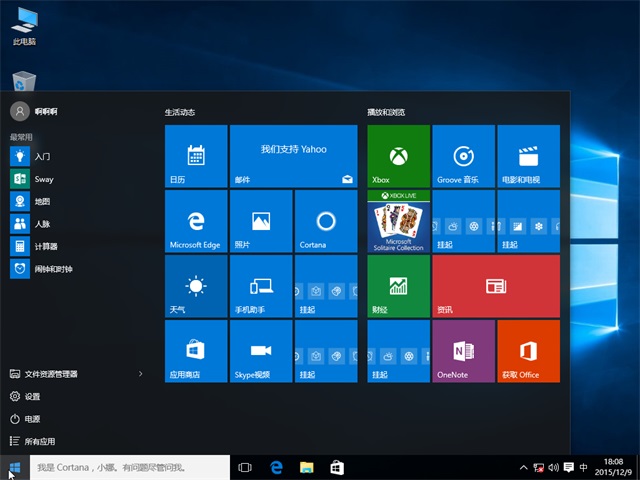The image size is (640, 480).
Task: Expand the 文件资源管理器 jump list arrow
Action: pyautogui.click(x=141, y=374)
